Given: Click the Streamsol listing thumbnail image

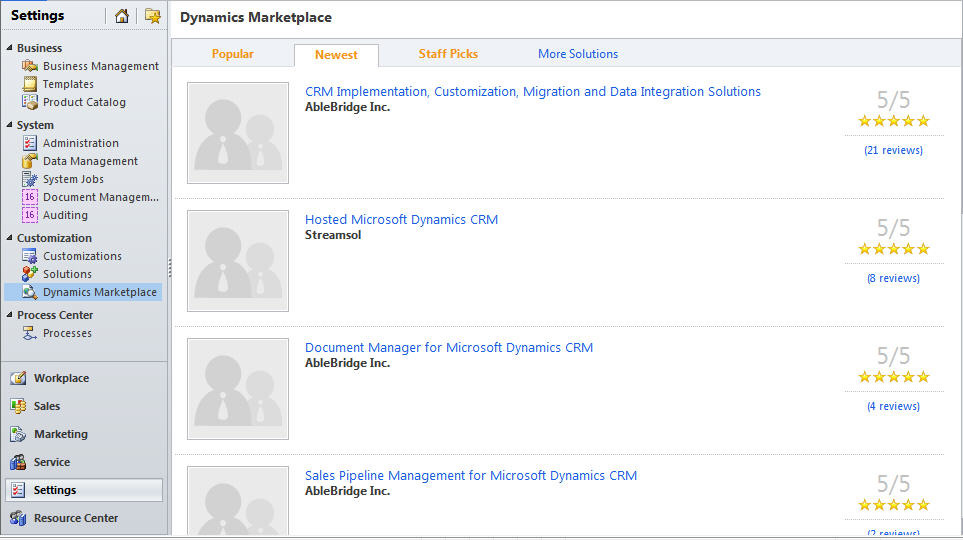Looking at the screenshot, I should tap(238, 261).
